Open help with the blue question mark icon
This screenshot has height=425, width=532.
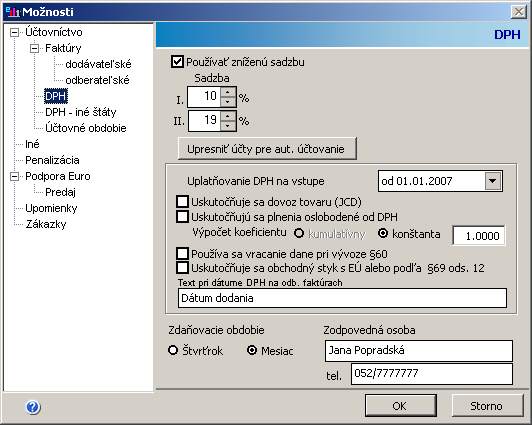[33, 406]
